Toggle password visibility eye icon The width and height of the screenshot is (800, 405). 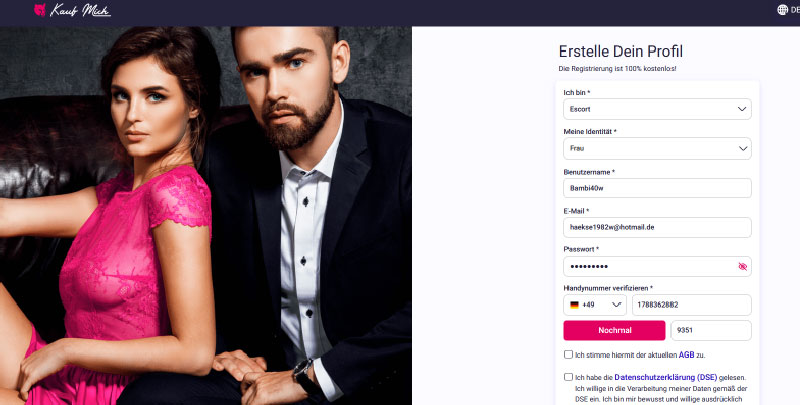[x=742, y=266]
